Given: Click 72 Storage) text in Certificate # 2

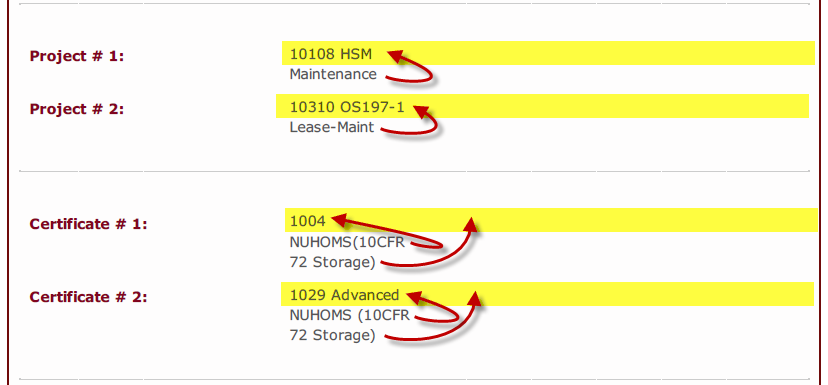Looking at the screenshot, I should (x=332, y=335).
